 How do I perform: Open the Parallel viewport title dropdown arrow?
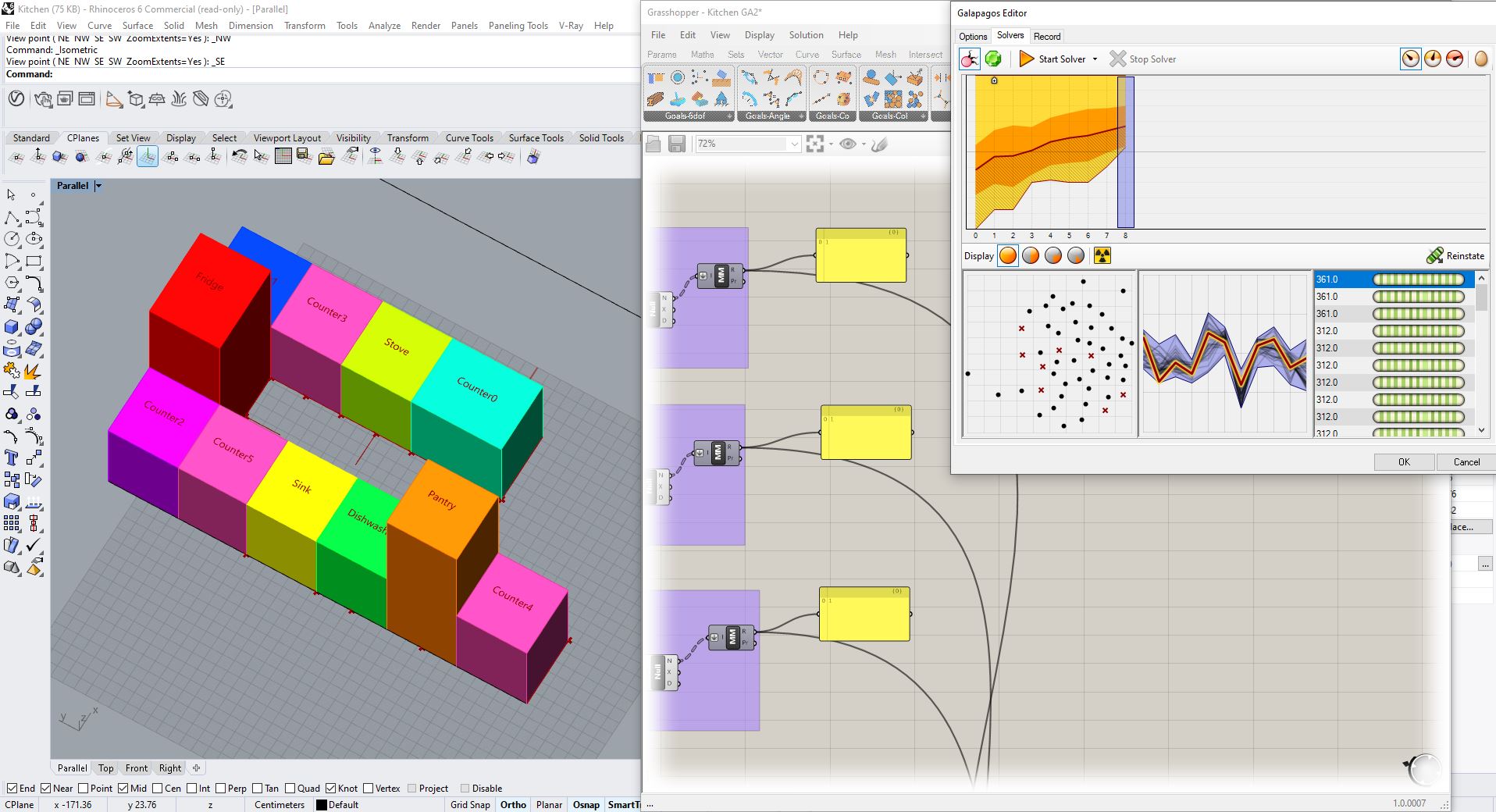click(98, 186)
